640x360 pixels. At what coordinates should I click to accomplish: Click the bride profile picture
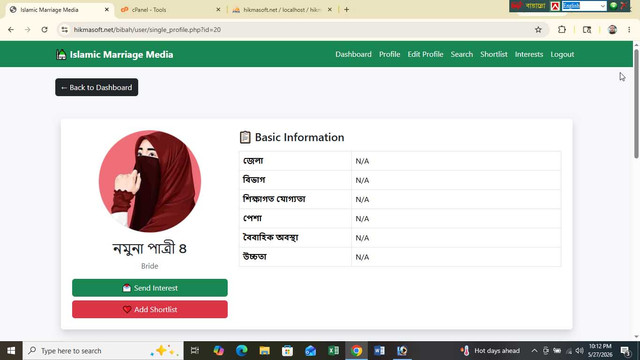point(150,181)
